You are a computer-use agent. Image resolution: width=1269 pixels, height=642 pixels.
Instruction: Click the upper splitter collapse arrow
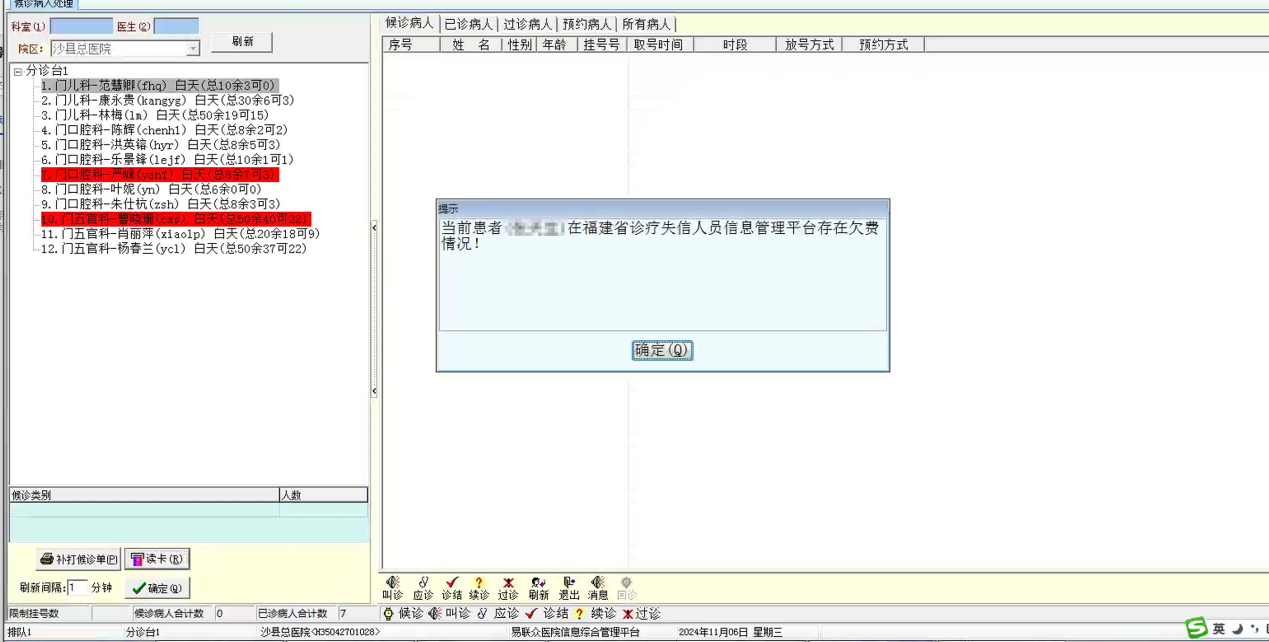point(374,228)
